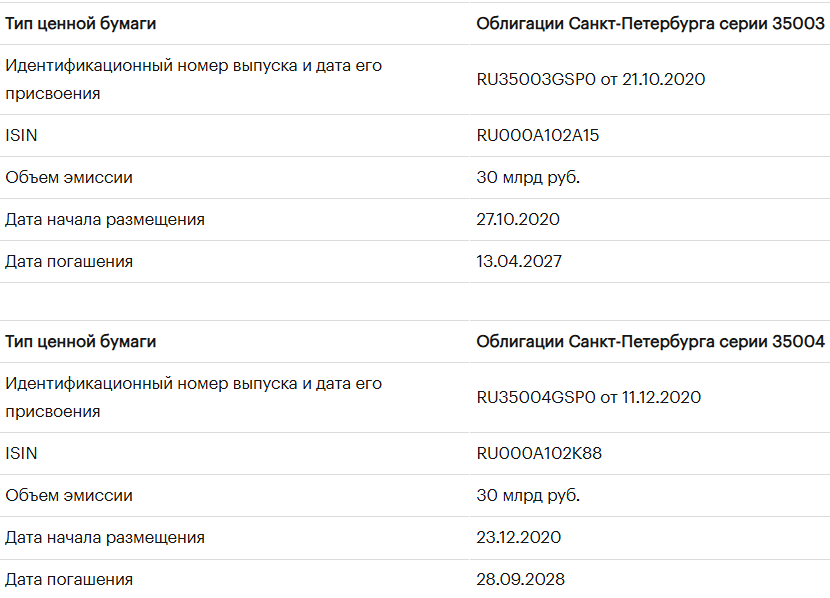Click the "ISIN" label in series 35003 table
Image resolution: width=830 pixels, height=598 pixels.
[x=21, y=135]
